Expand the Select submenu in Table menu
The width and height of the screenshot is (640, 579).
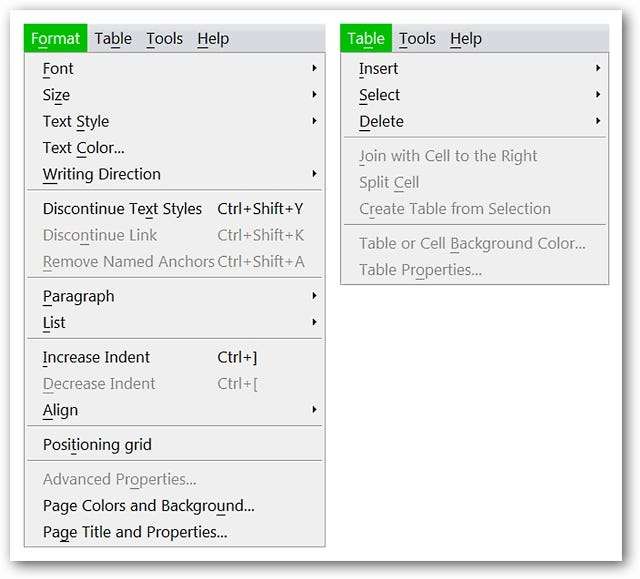[x=379, y=95]
